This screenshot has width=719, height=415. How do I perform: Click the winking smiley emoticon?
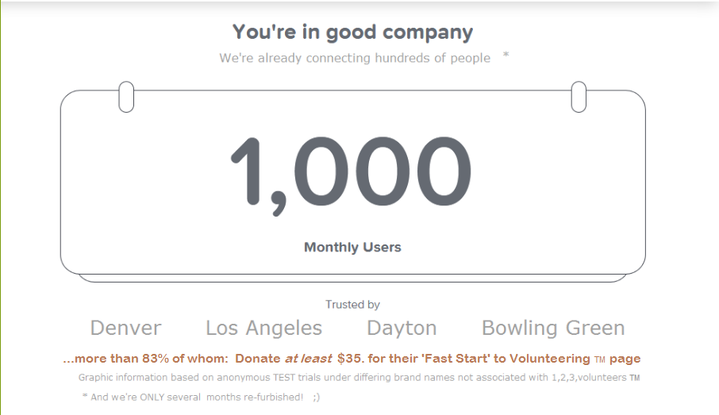(316, 397)
